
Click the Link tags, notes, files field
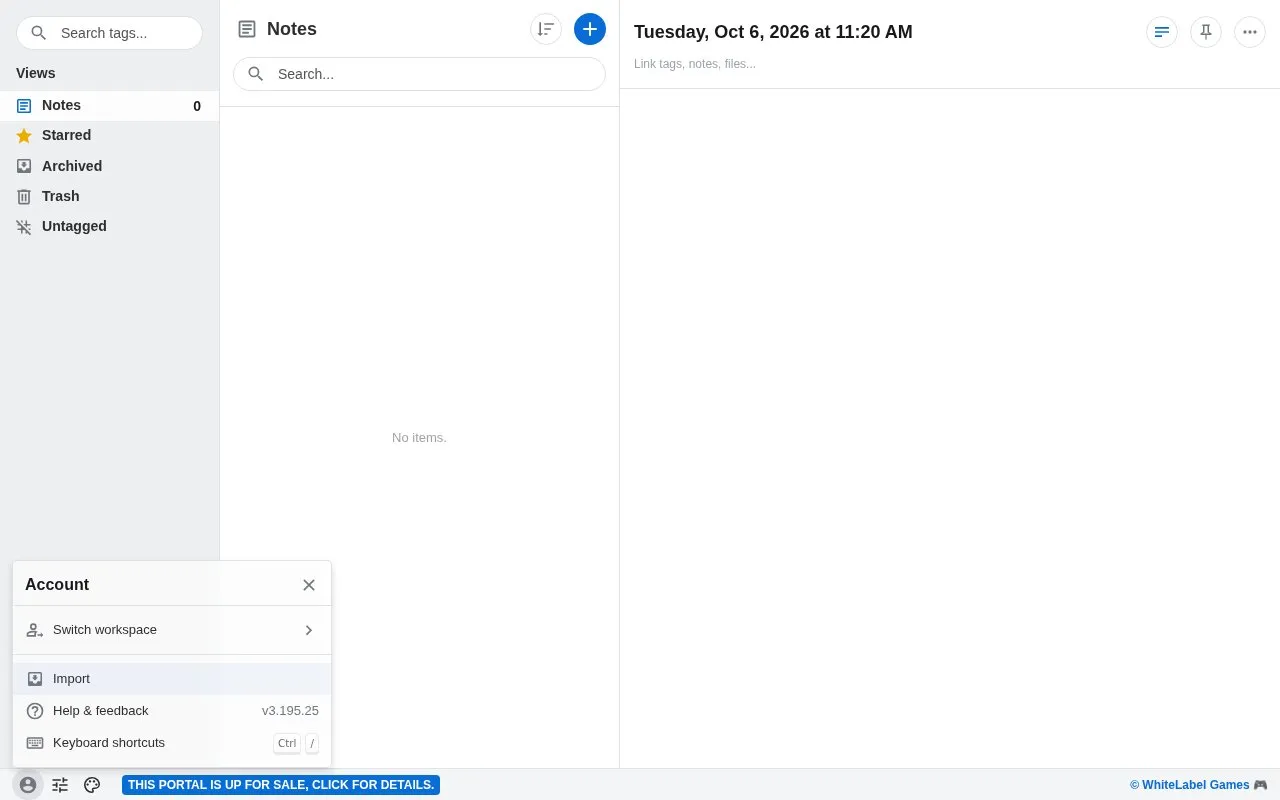point(695,64)
